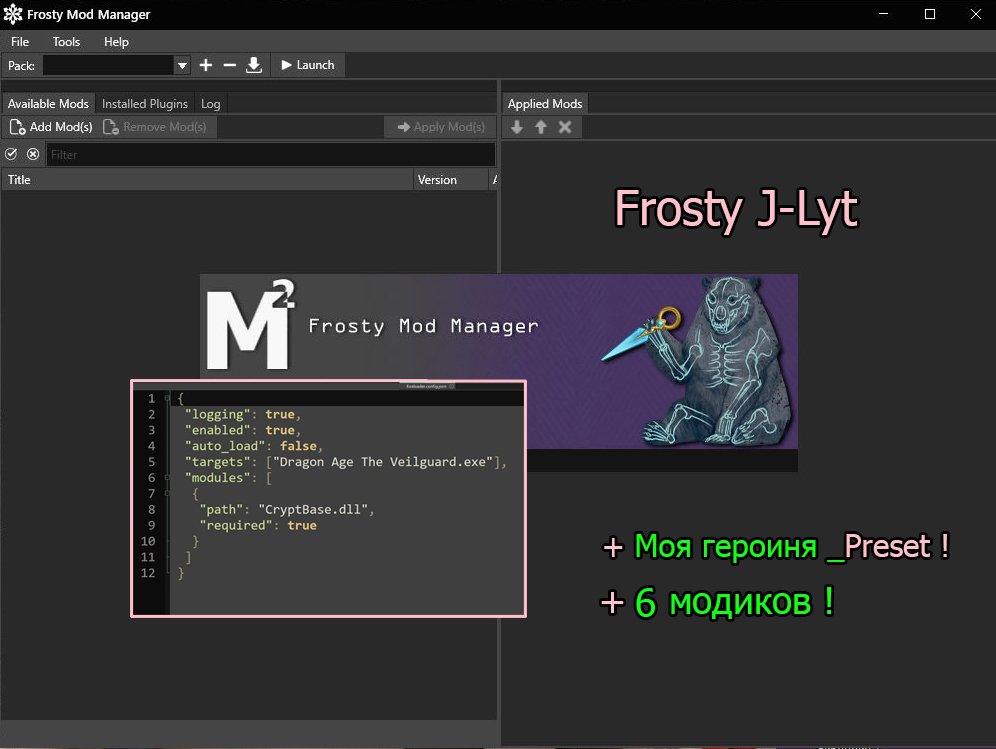This screenshot has height=749, width=996.
Task: Remove applied mod with X icon
Action: tap(565, 127)
